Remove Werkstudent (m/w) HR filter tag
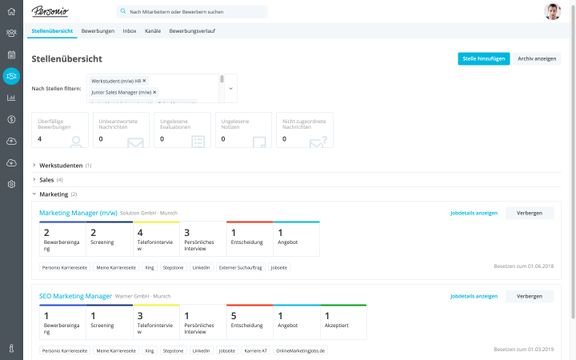This screenshot has height=360, width=576. (x=144, y=80)
